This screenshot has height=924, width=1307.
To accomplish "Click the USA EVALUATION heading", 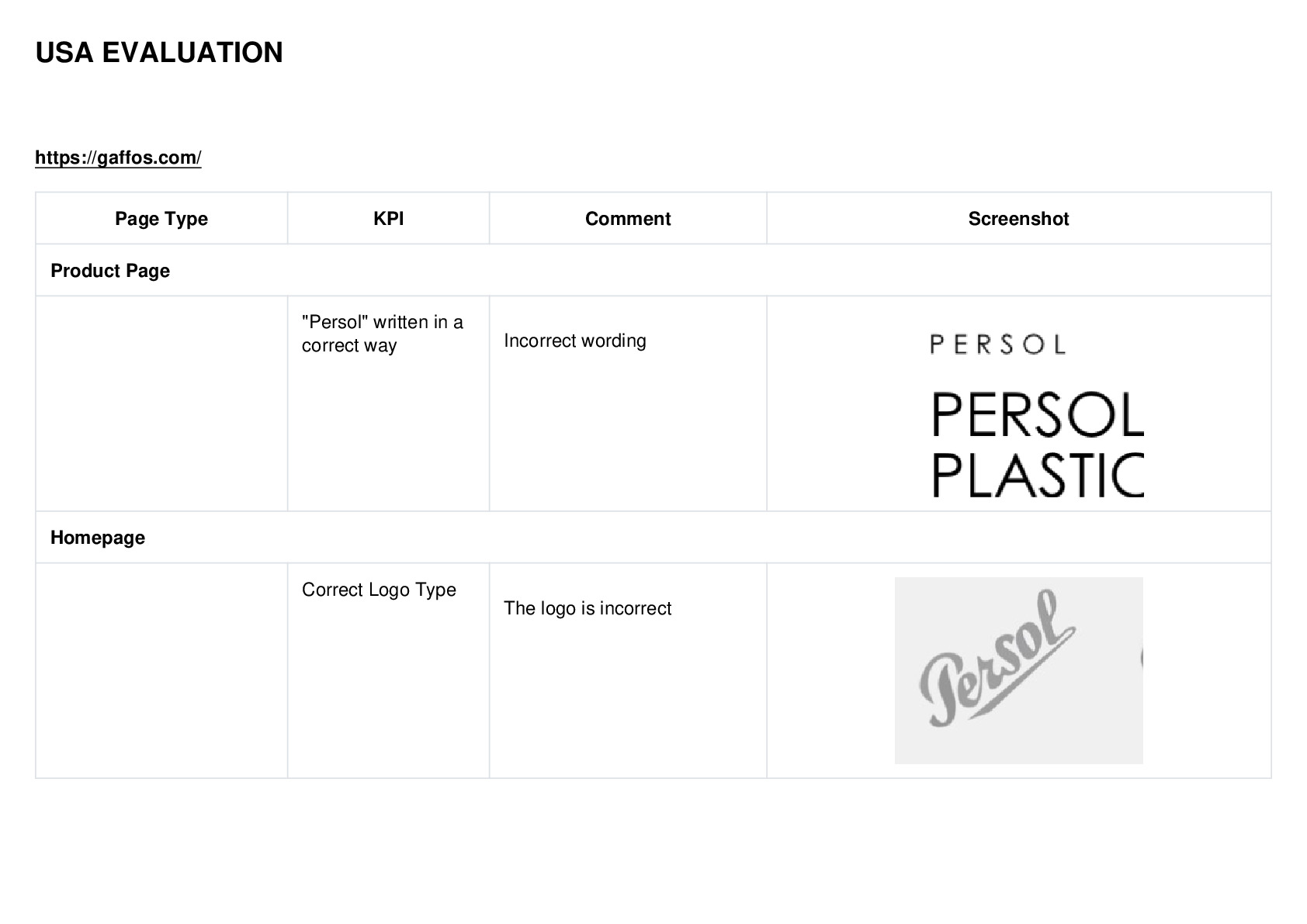I will [159, 53].
